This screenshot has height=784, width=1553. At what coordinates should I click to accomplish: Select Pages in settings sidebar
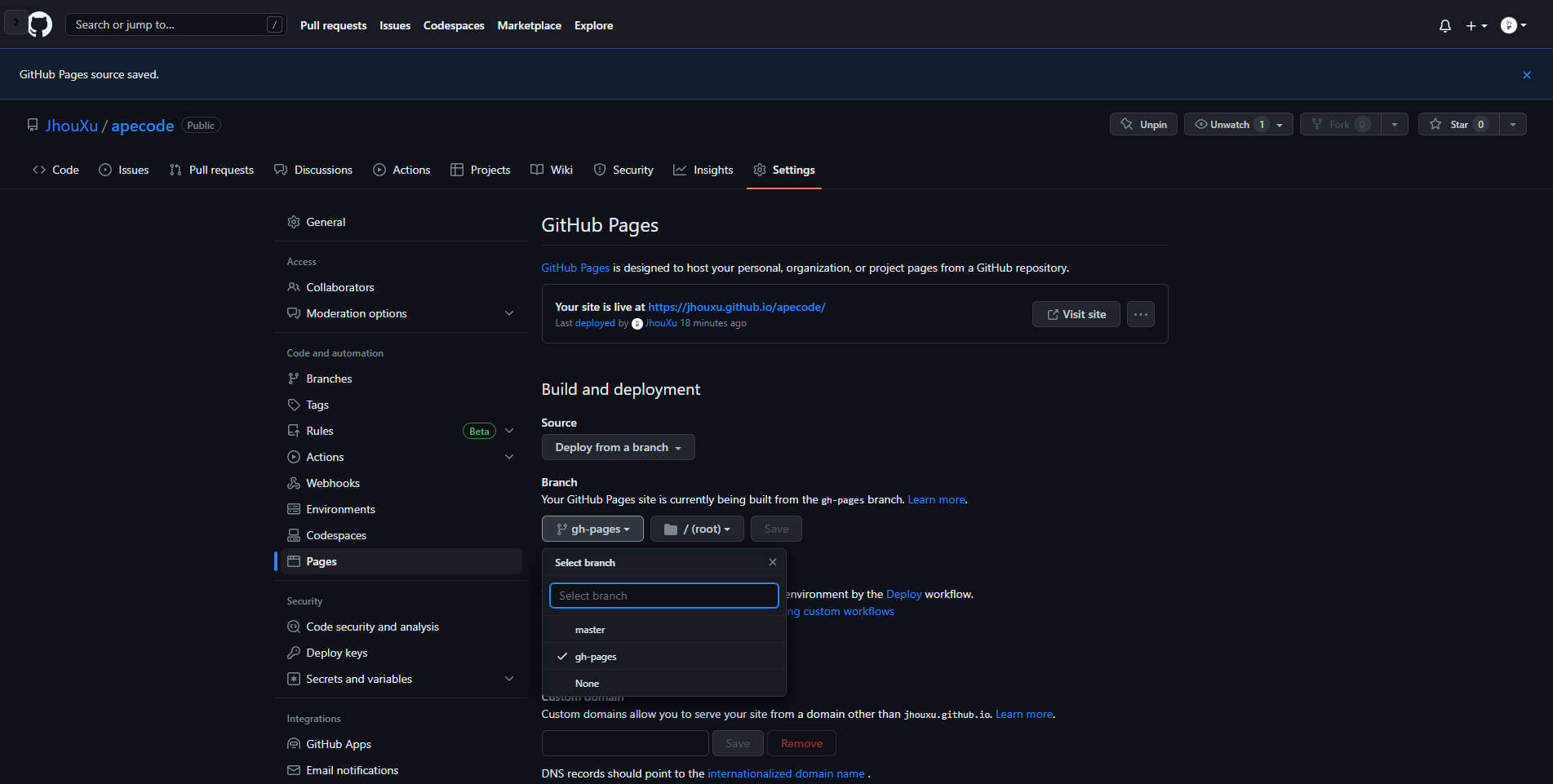(x=402, y=561)
